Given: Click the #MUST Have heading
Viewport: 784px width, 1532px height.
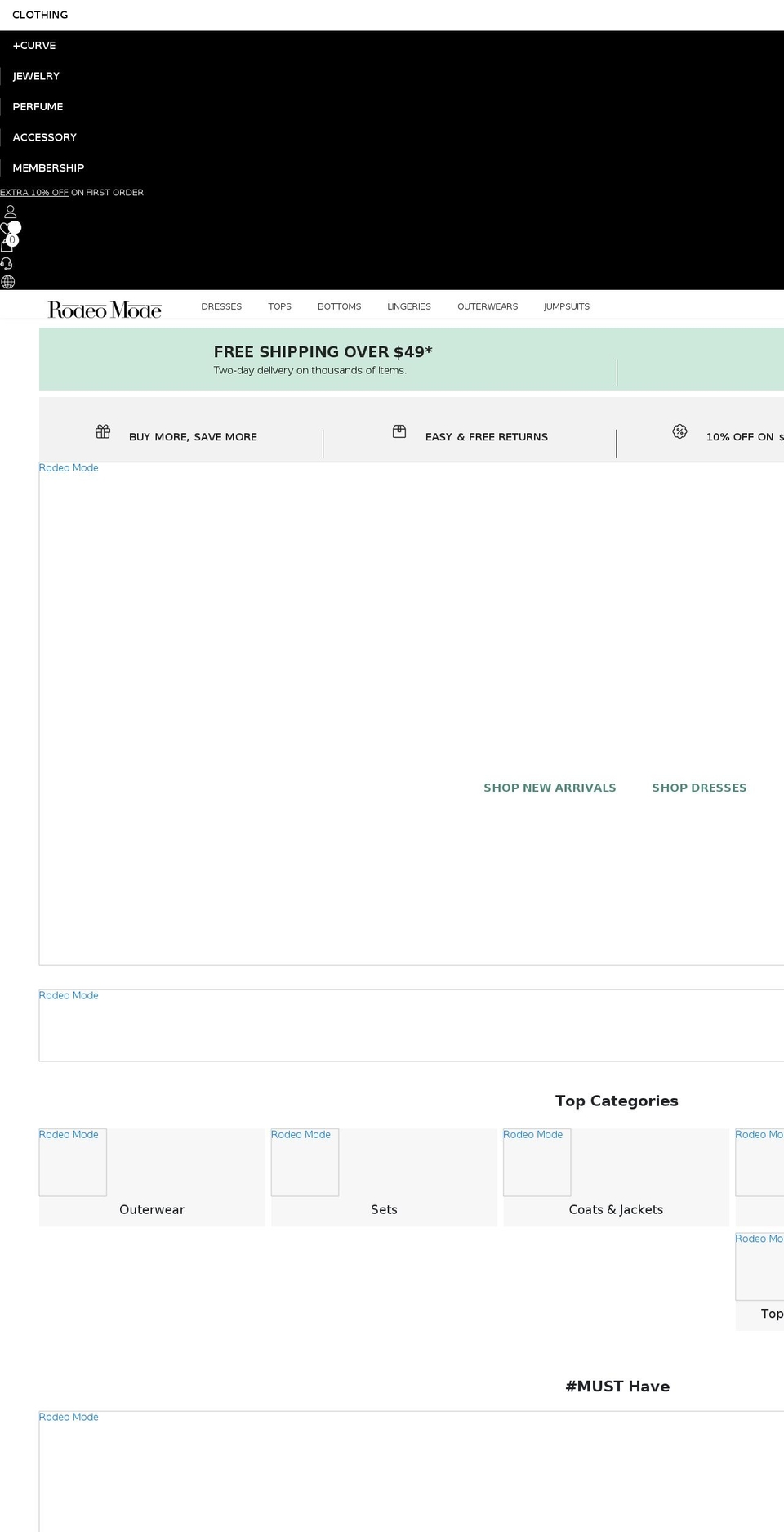Looking at the screenshot, I should pyautogui.click(x=617, y=1387).
